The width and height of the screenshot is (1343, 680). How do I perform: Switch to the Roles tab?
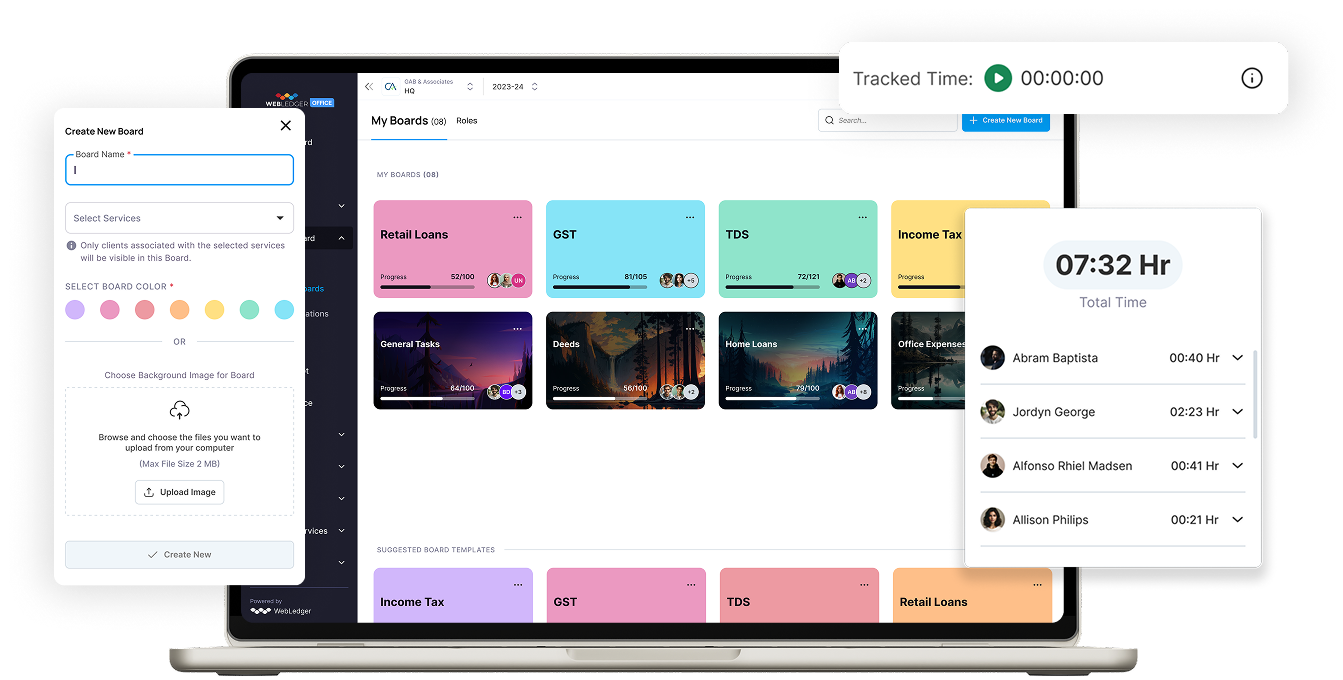point(467,121)
